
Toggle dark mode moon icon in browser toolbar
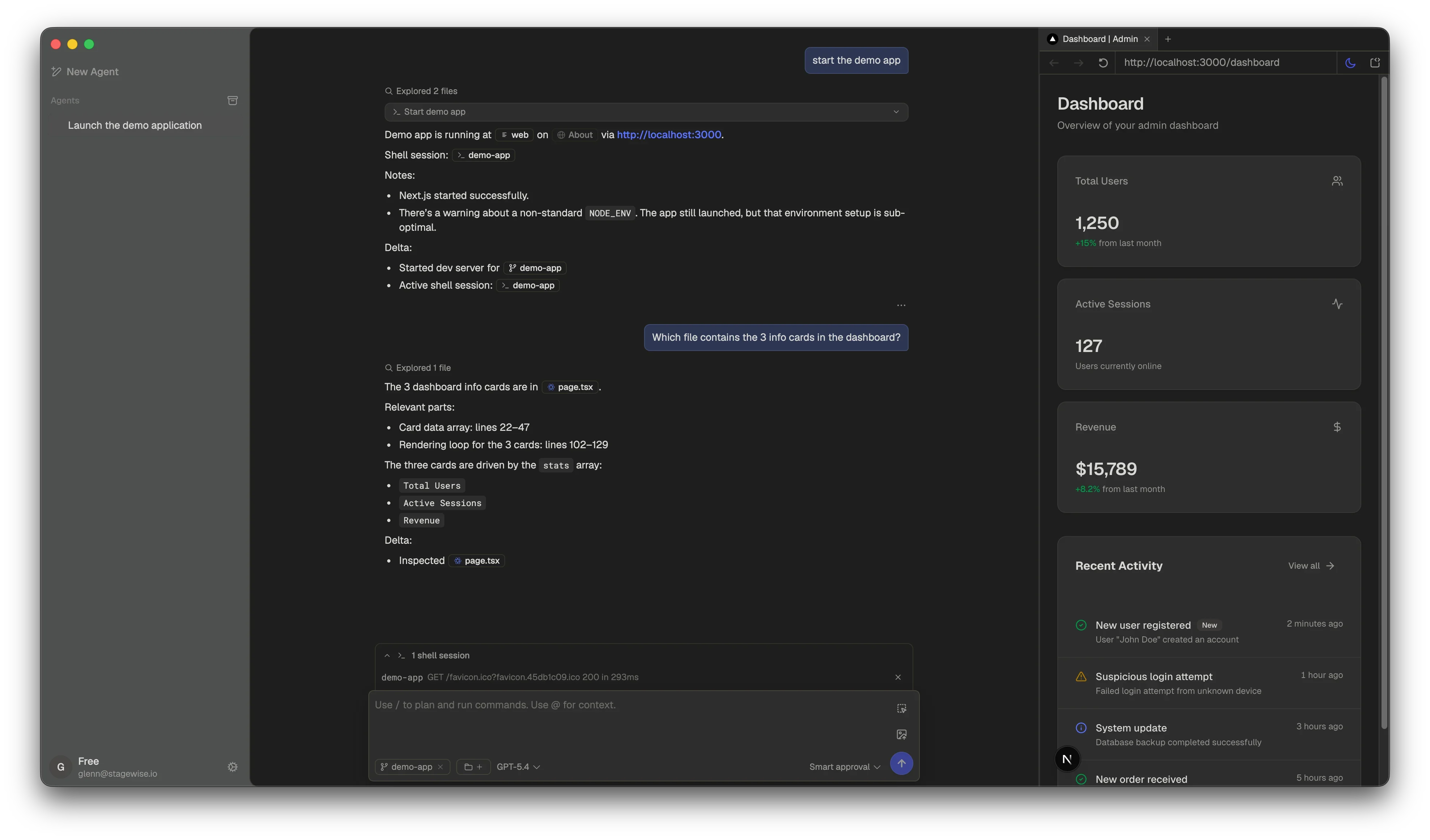(1350, 63)
